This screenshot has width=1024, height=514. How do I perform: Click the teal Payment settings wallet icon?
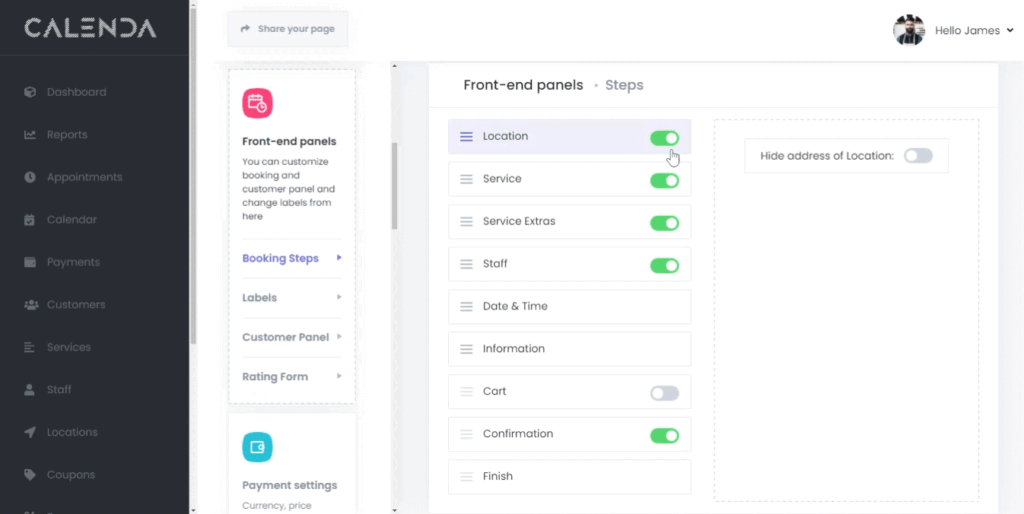[257, 447]
